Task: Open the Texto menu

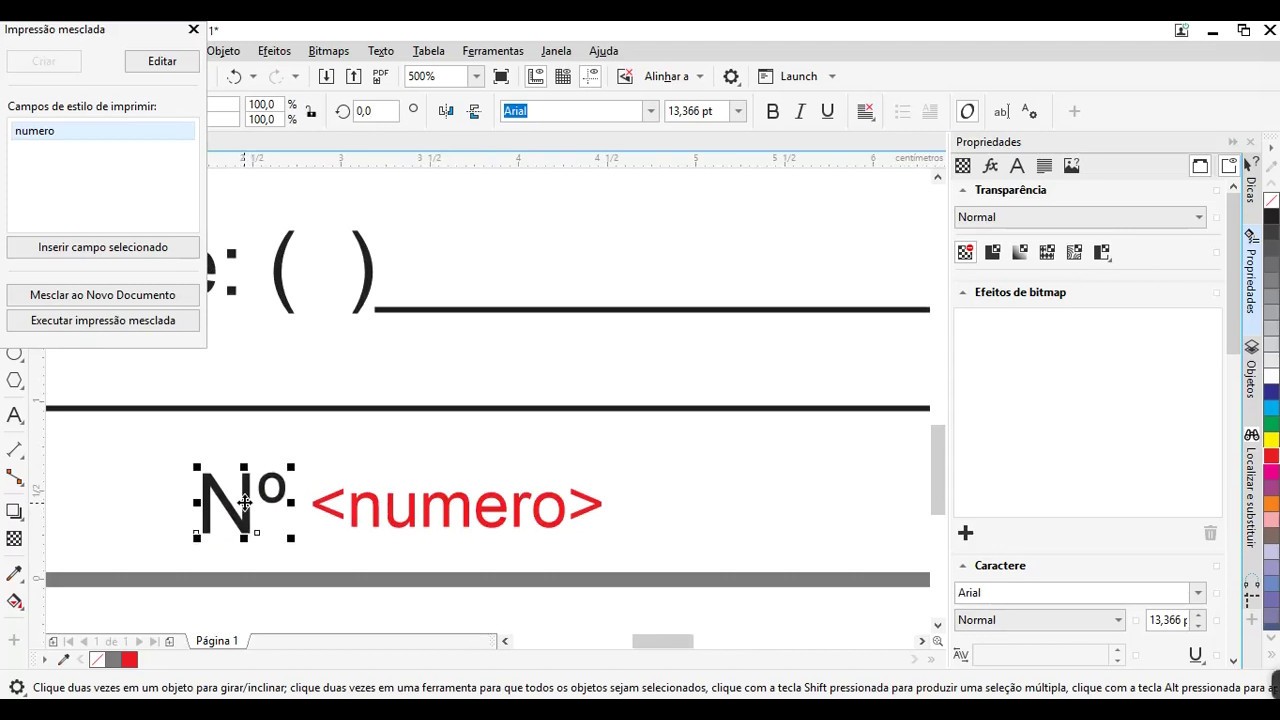Action: [380, 51]
